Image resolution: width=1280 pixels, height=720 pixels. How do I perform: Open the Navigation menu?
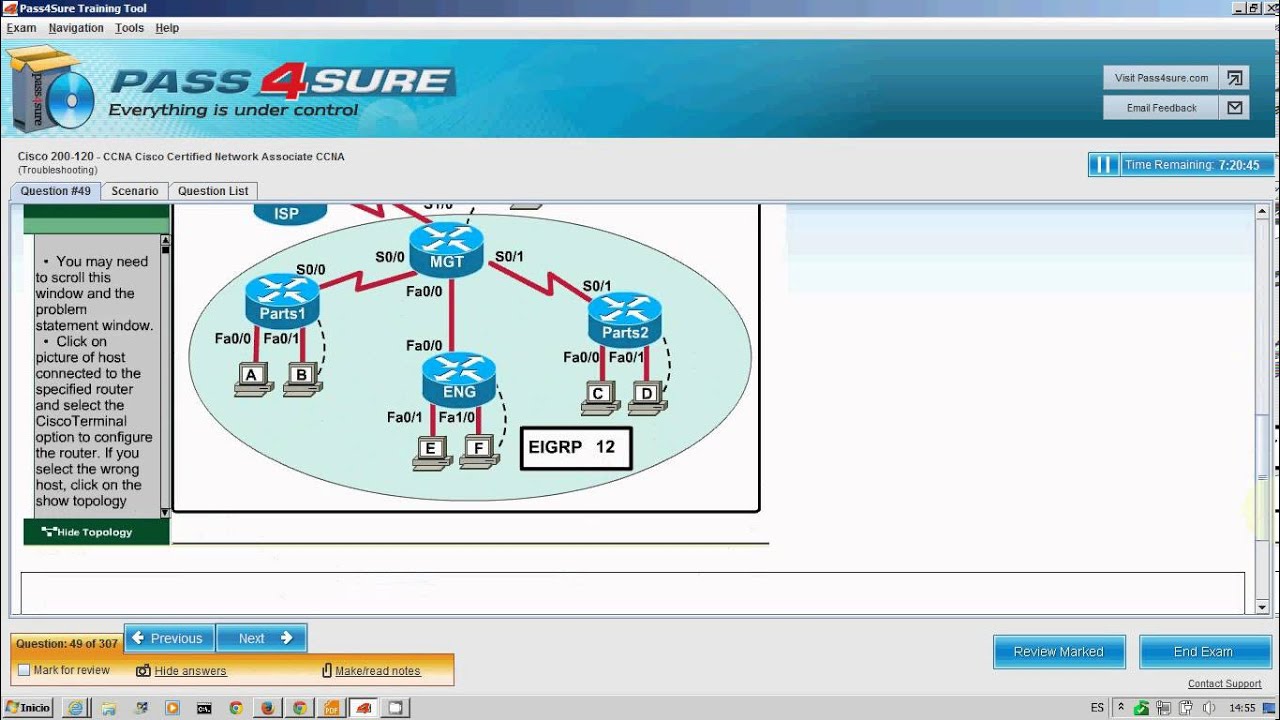[76, 28]
